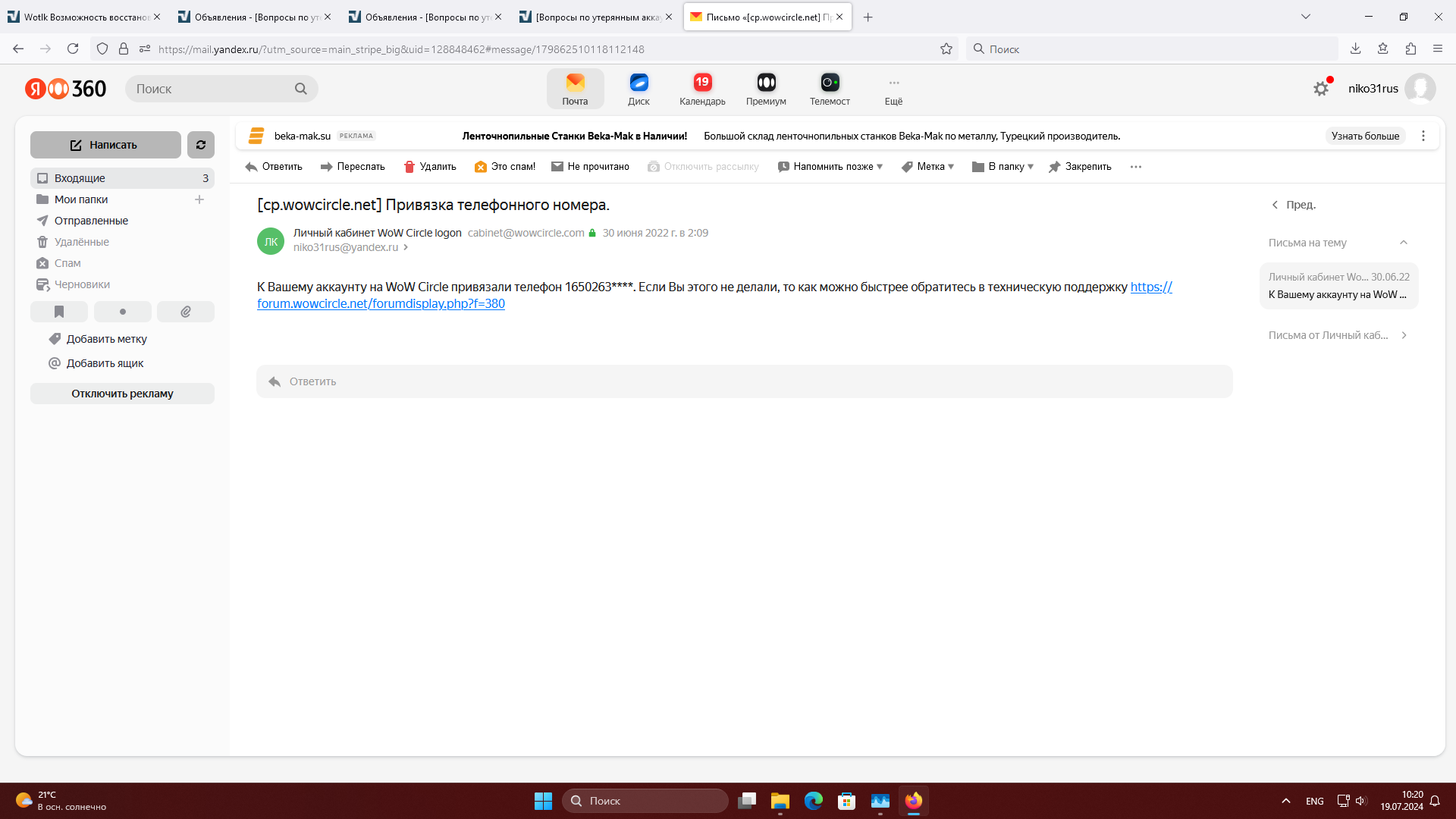This screenshot has width=1456, height=819.
Task: Filter unread messages with dot button
Action: [123, 312]
